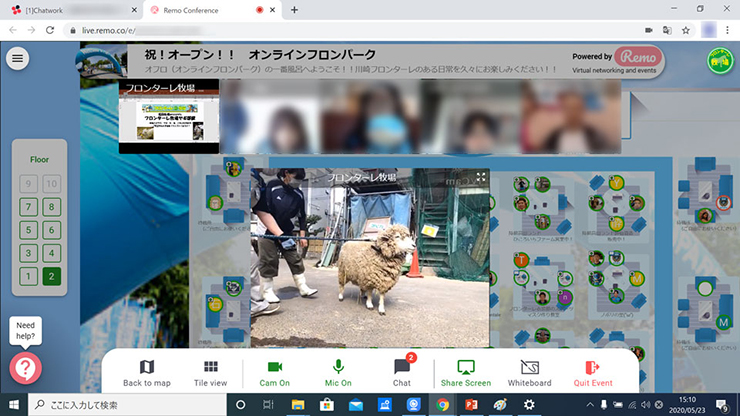The height and width of the screenshot is (416, 740).
Task: Open Task View in the taskbar
Action: pos(269,405)
